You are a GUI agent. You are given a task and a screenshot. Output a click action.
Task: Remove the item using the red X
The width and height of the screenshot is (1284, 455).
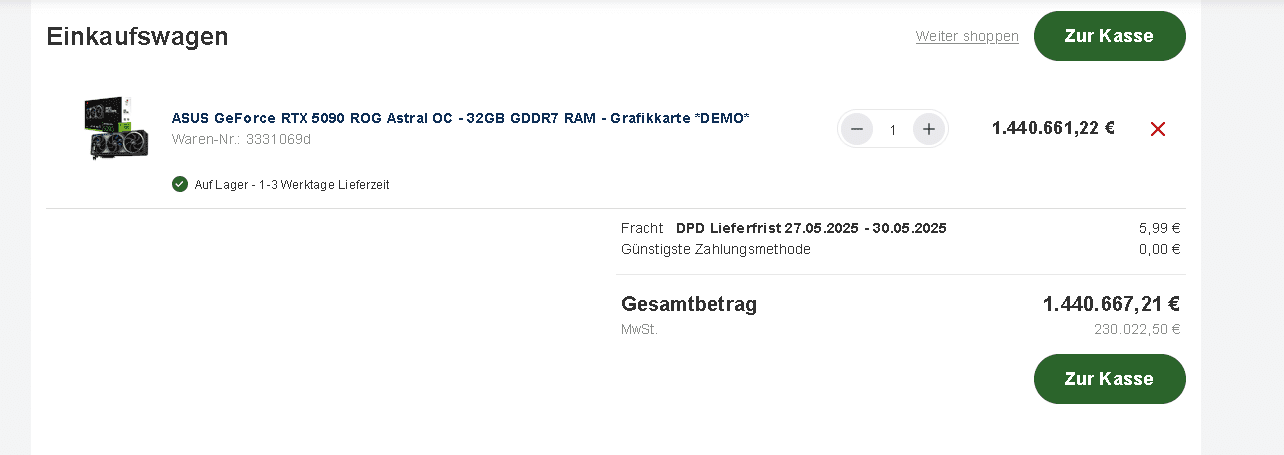[x=1158, y=129]
